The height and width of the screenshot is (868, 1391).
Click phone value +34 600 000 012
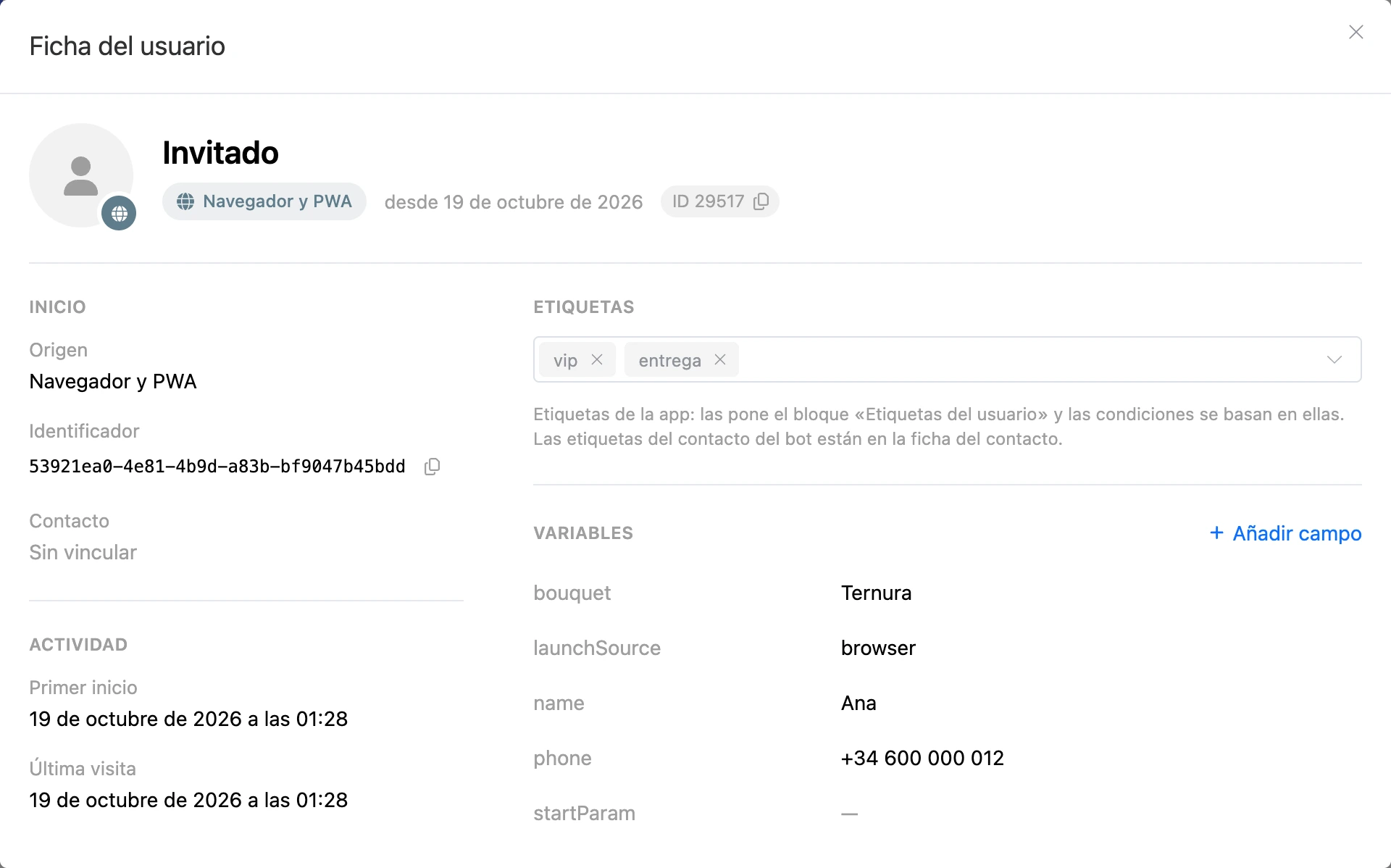pyautogui.click(x=922, y=758)
